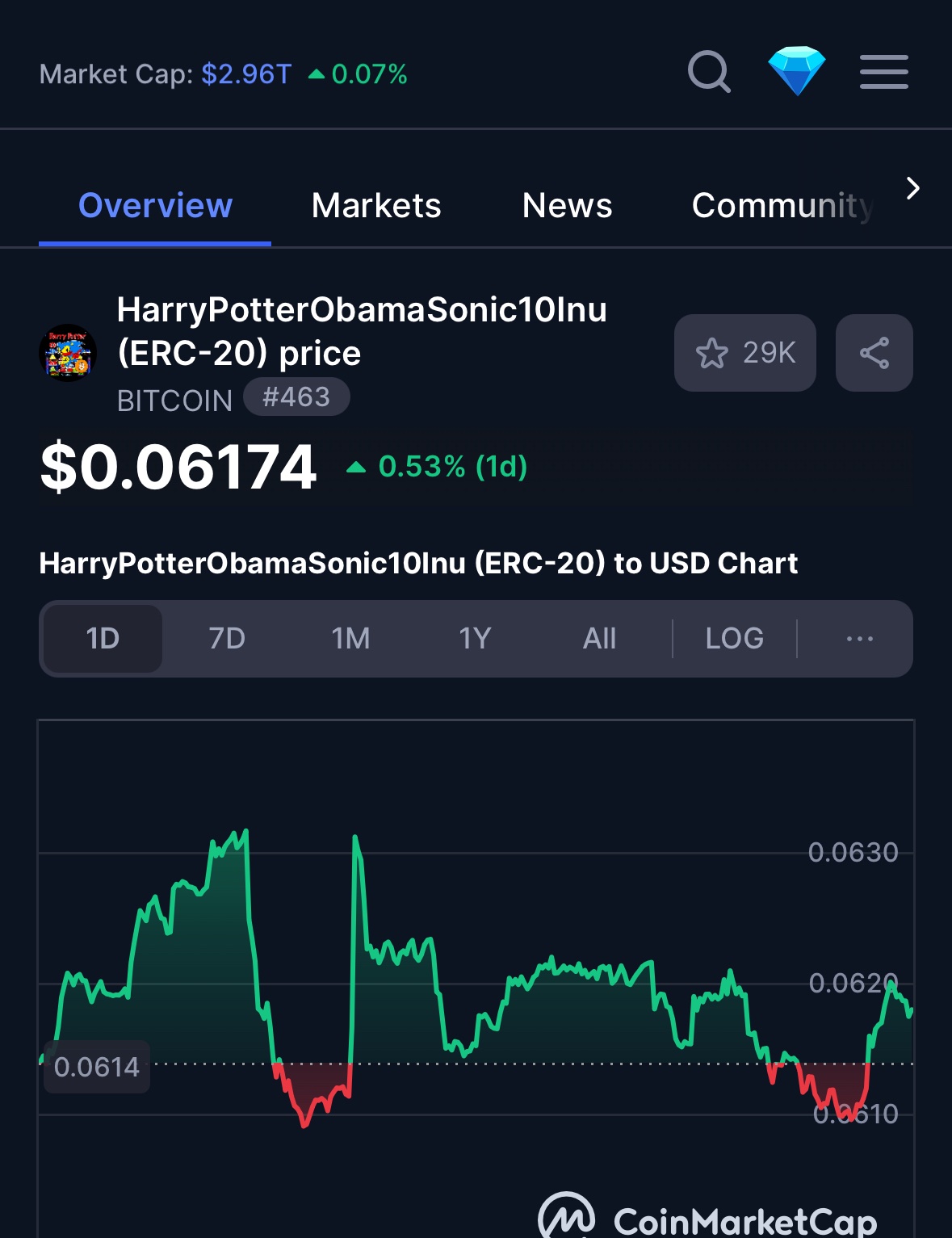Tap the #463 rank badge
This screenshot has width=952, height=1238.
pyautogui.click(x=296, y=397)
